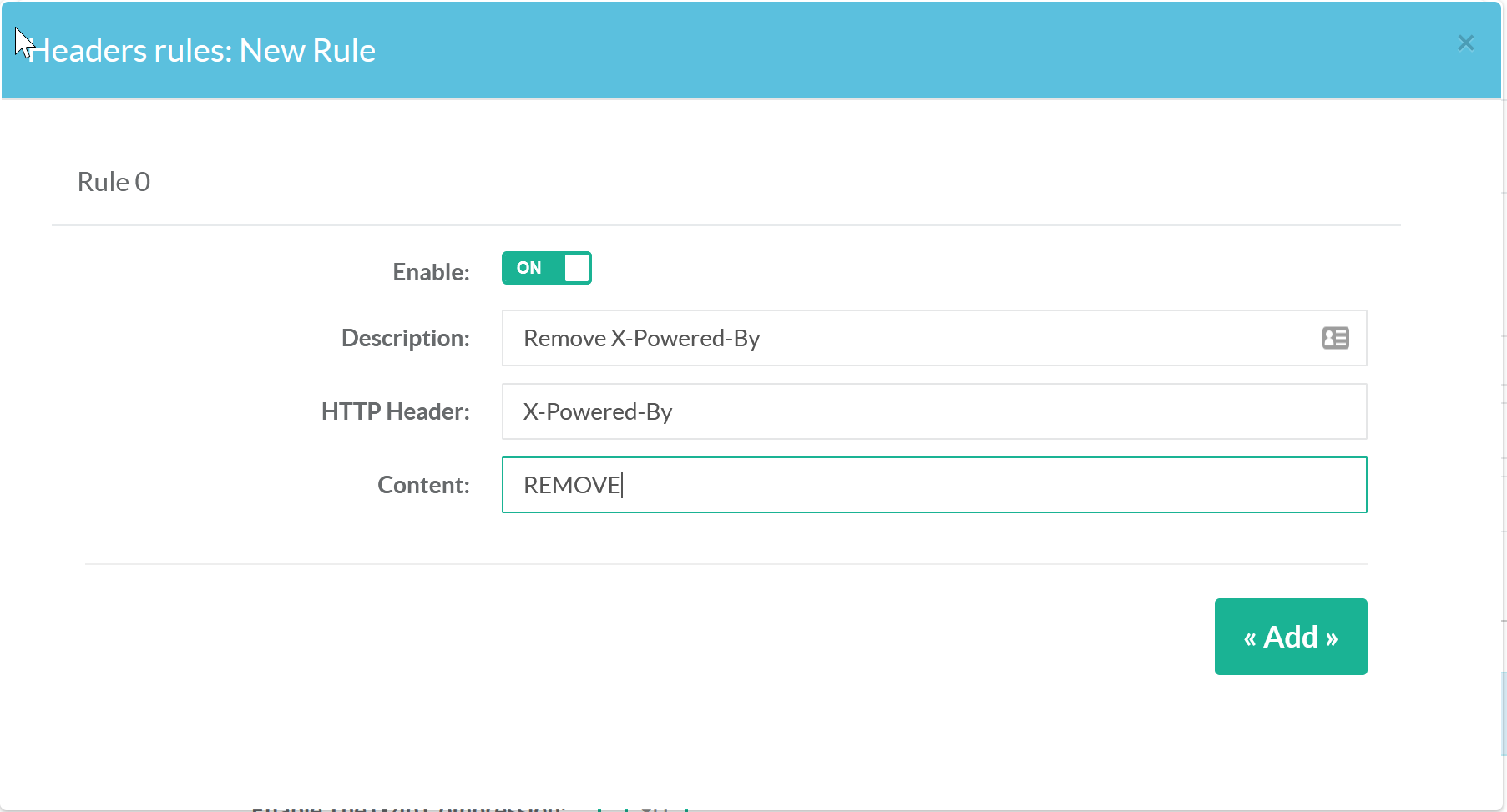Click the 'Headers rules: New Rule' title
Screen dimensions: 1507x812
coord(202,51)
